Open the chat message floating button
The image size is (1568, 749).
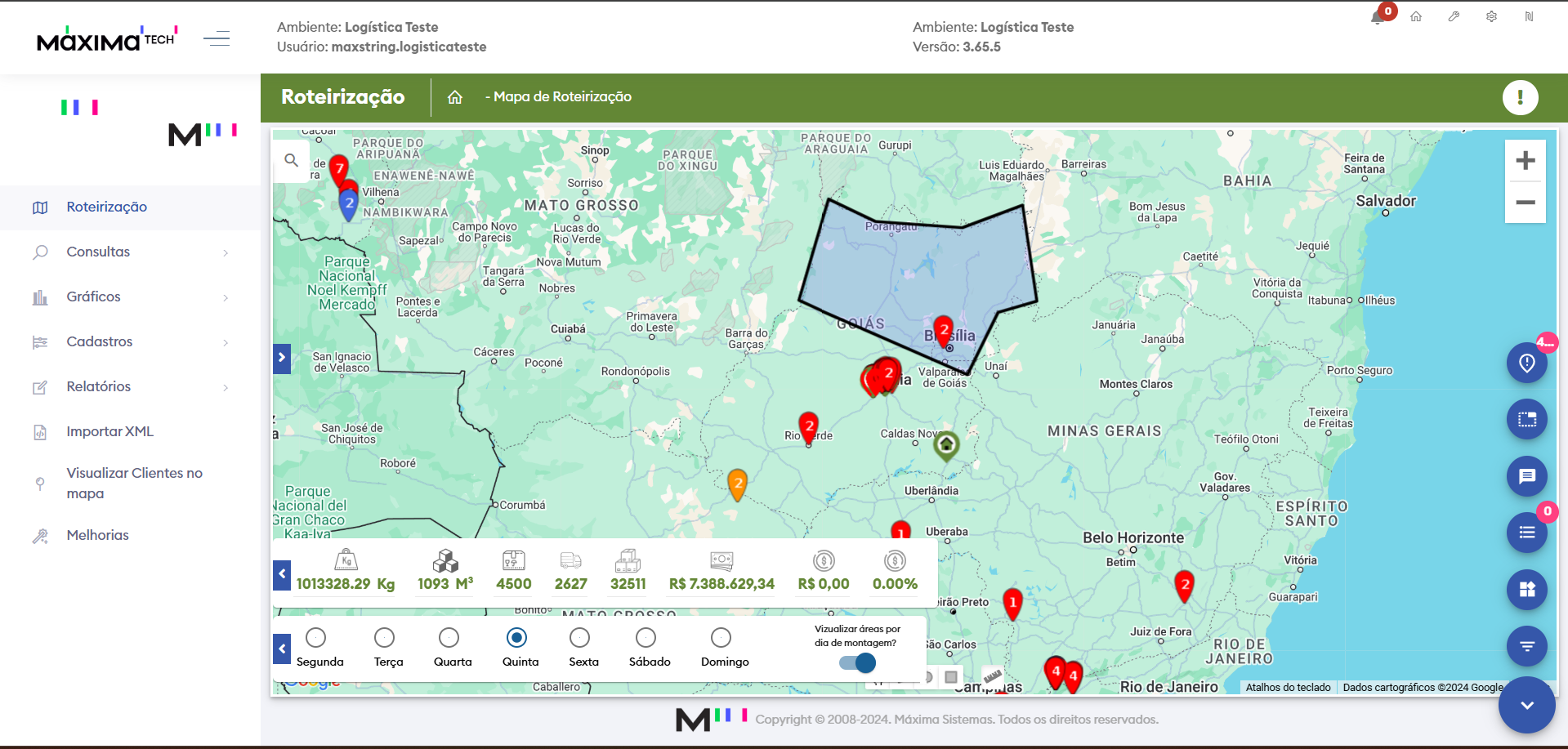click(x=1526, y=476)
